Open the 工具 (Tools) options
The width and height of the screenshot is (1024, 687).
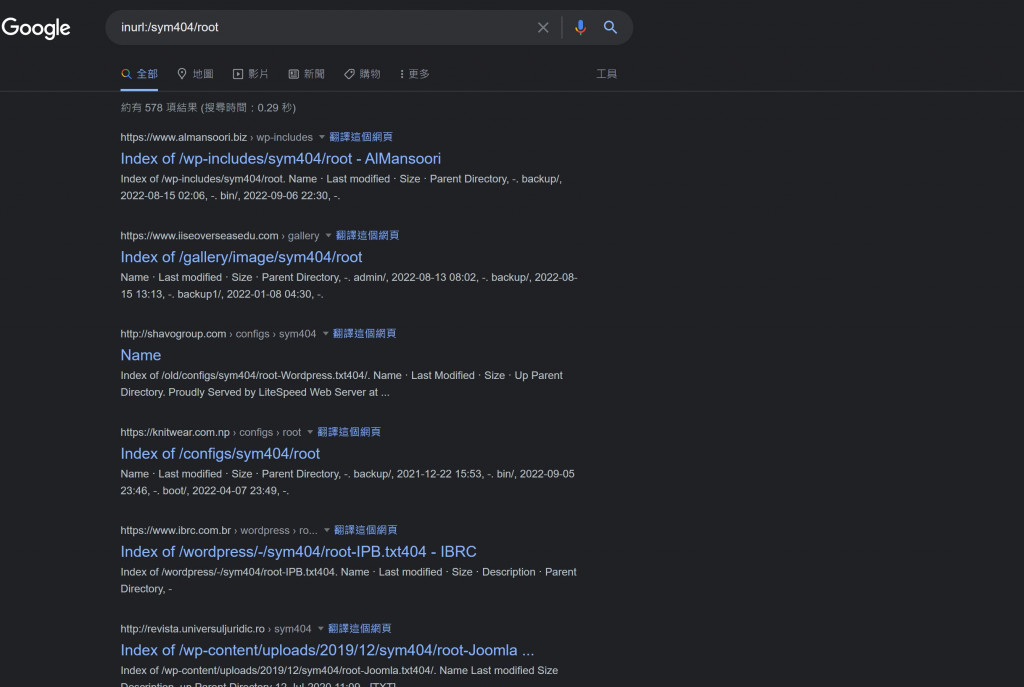(606, 74)
